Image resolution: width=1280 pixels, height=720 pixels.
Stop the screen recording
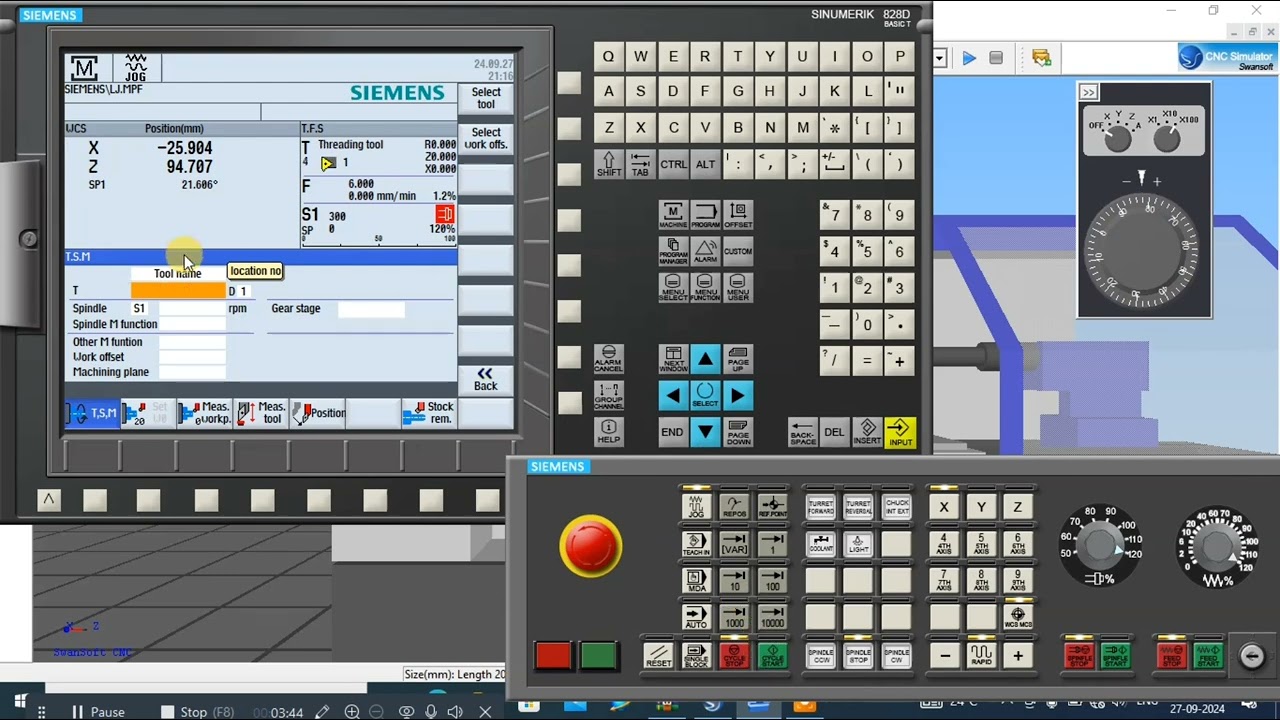coord(198,712)
